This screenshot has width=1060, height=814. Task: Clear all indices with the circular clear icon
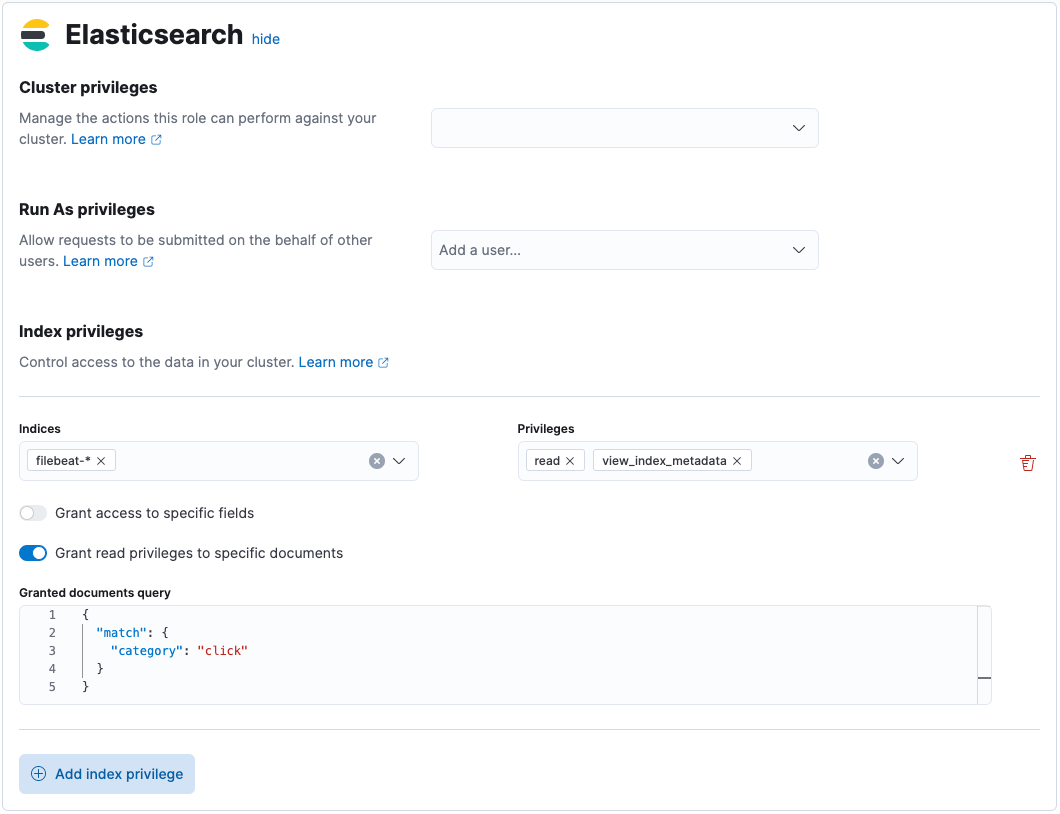[x=377, y=460]
